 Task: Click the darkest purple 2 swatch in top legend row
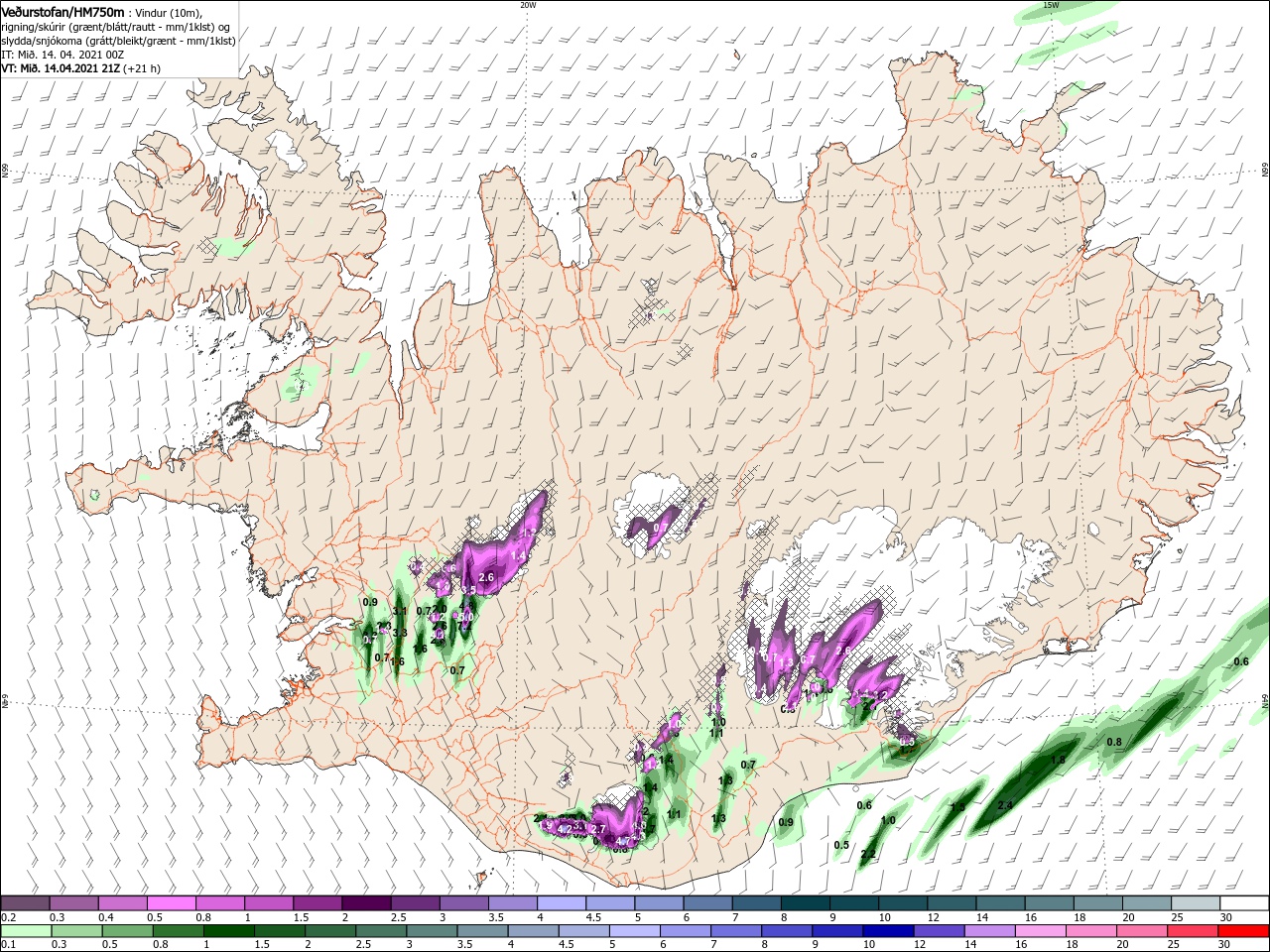(367, 903)
